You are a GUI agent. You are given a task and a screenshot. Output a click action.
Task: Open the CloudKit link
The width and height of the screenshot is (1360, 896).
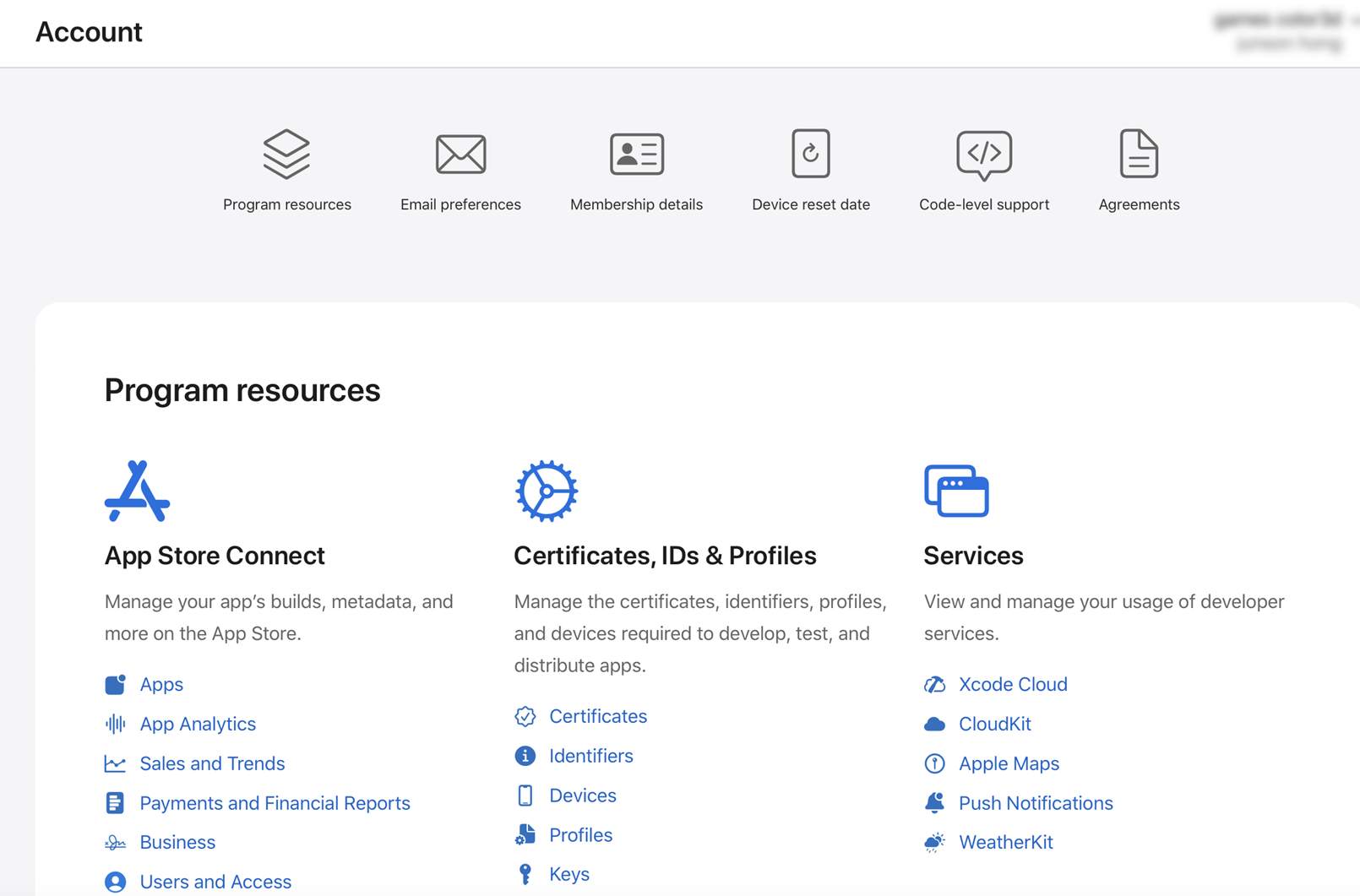click(x=995, y=724)
